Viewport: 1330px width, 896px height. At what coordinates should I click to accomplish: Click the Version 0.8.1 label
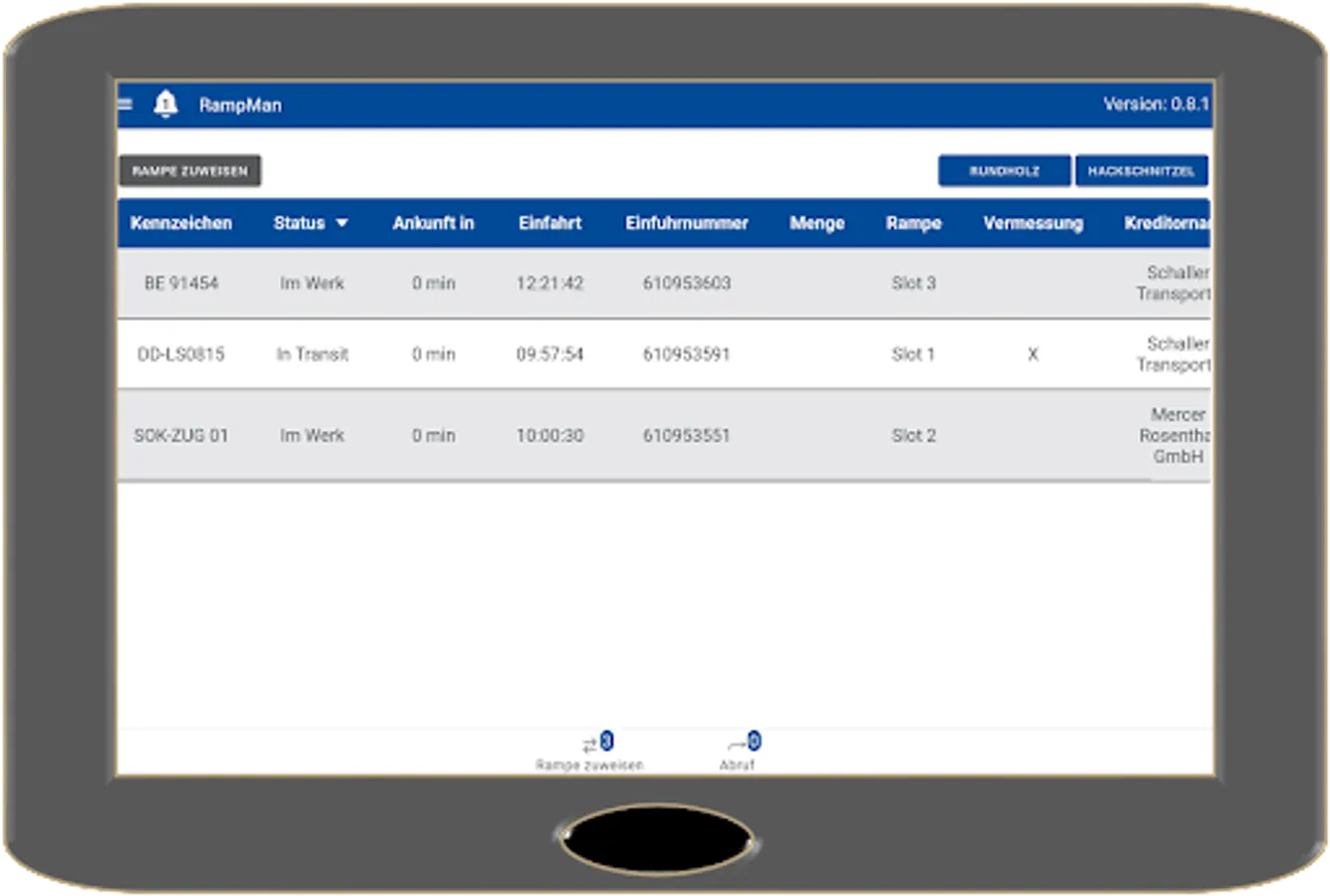click(1157, 101)
